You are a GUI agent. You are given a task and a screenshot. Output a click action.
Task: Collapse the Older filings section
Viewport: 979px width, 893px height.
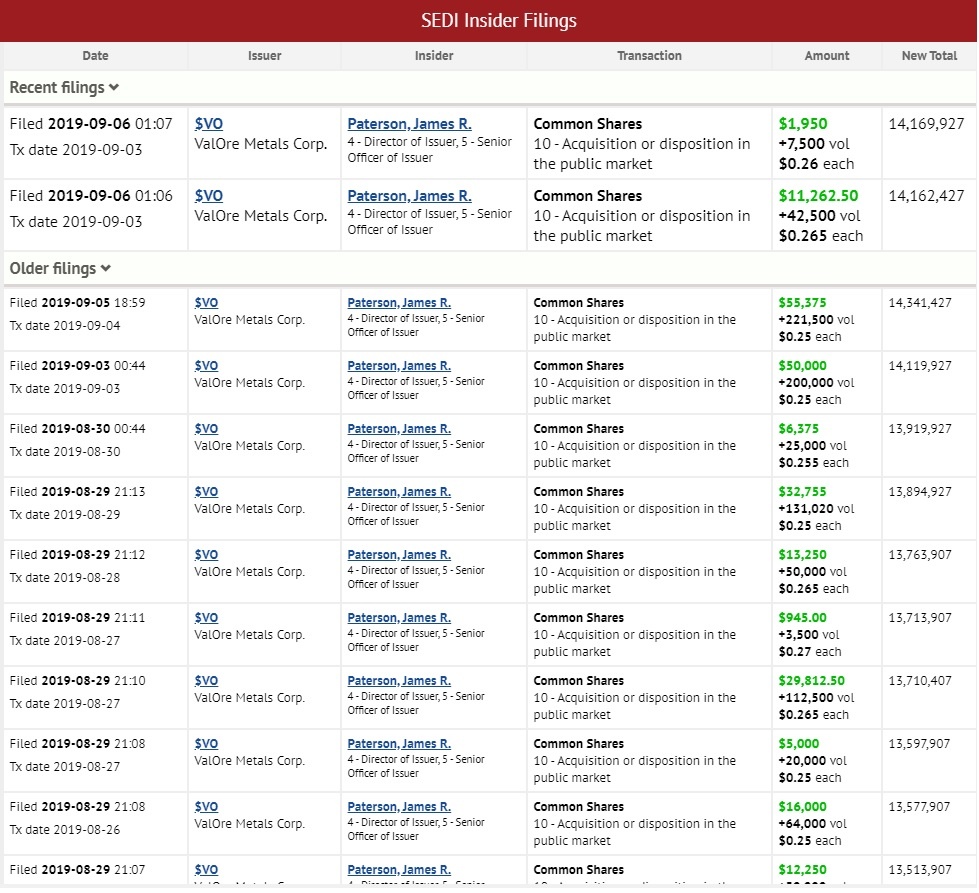click(x=60, y=269)
